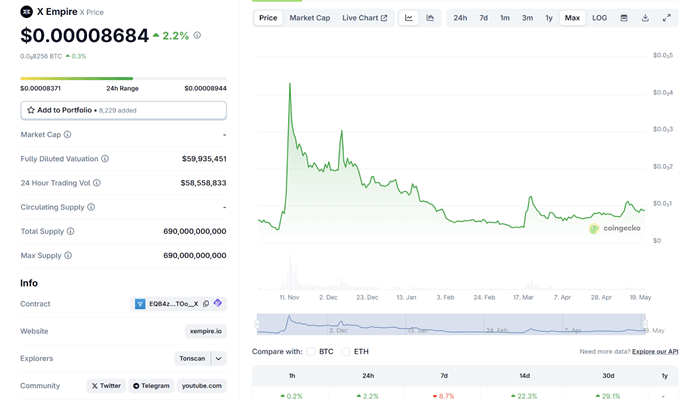Viewport: 700px width, 400px height.
Task: Click the purple wallet icon next to contract
Action: 217,303
